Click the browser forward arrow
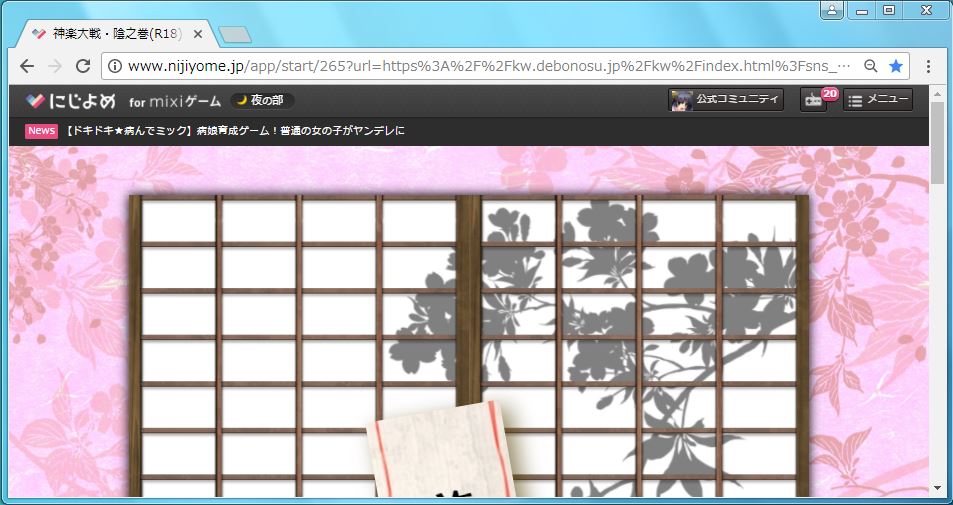The height and width of the screenshot is (505, 953). pos(55,66)
